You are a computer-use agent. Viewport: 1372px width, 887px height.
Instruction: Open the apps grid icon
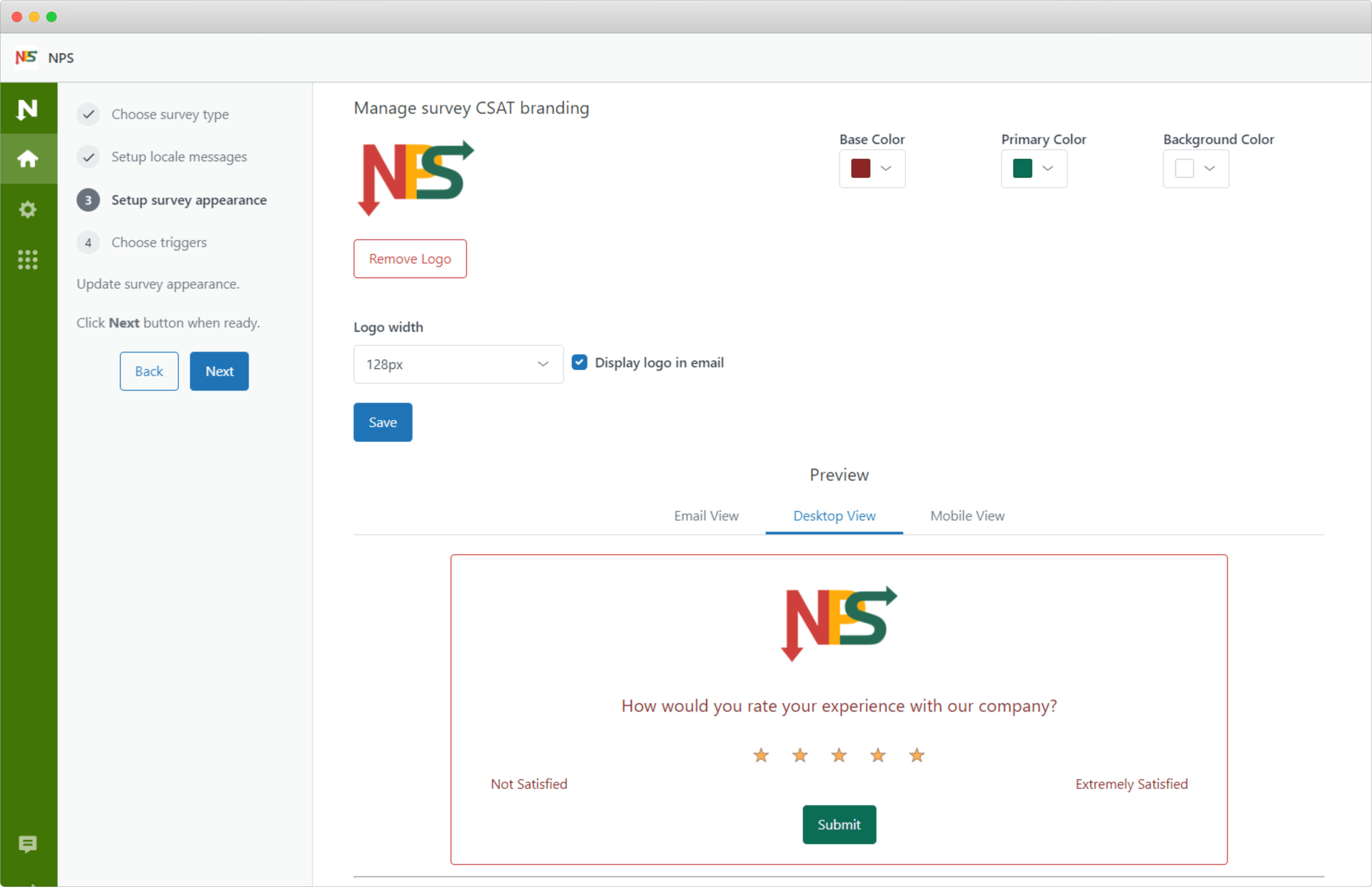(28, 260)
